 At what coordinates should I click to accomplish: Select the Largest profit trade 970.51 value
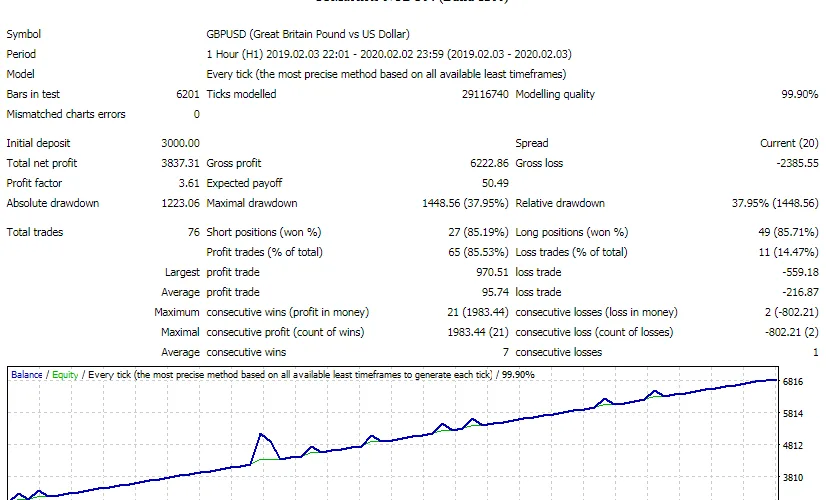click(x=492, y=272)
